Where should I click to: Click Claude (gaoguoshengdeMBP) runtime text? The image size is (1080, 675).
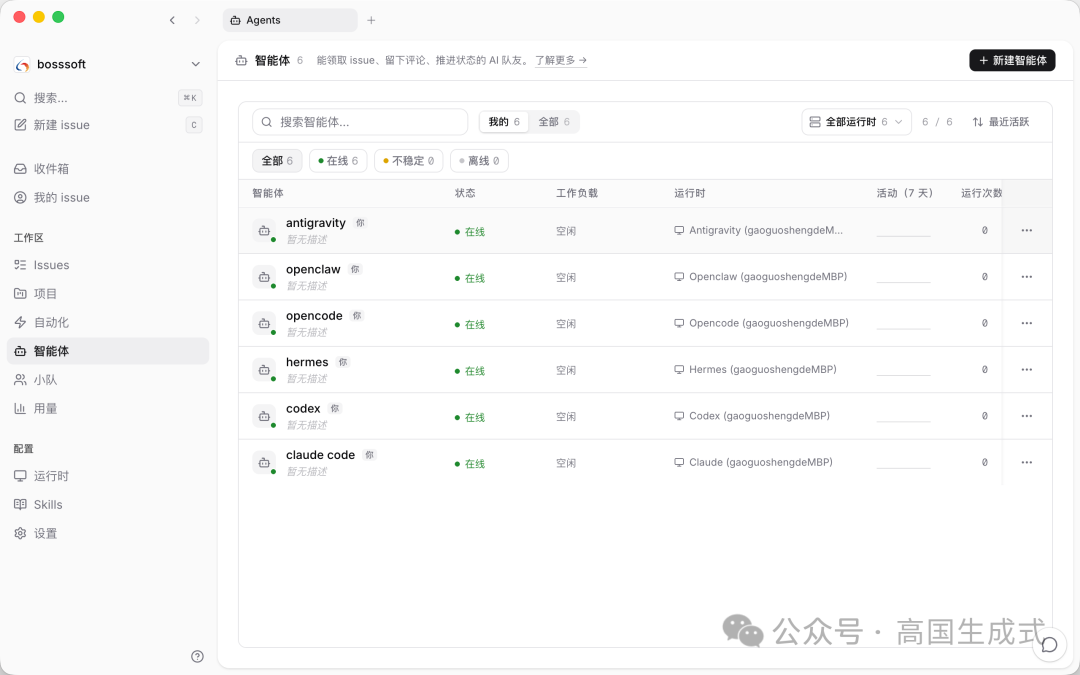point(760,462)
